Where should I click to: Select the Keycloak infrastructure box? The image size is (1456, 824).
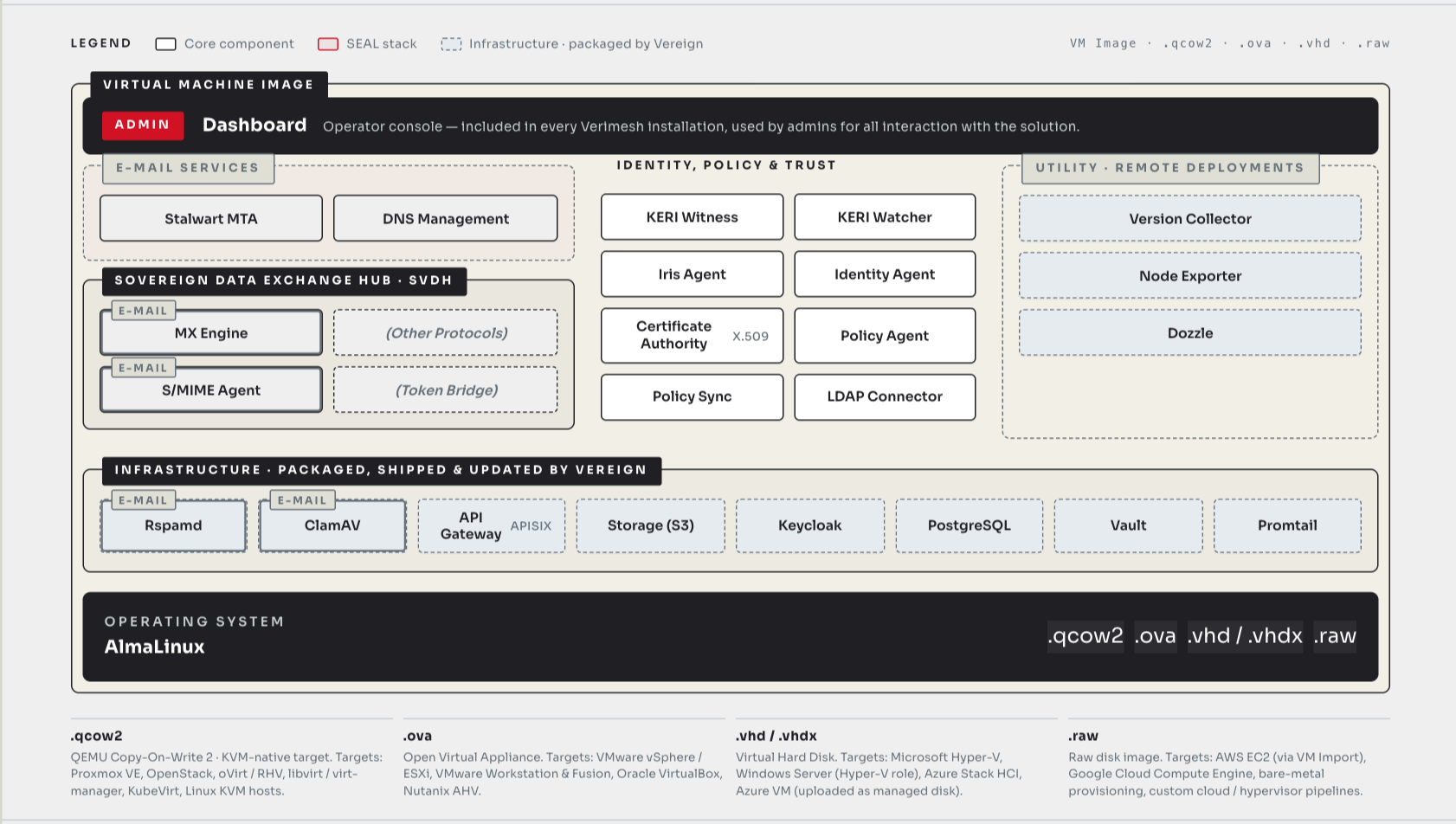[x=810, y=525]
